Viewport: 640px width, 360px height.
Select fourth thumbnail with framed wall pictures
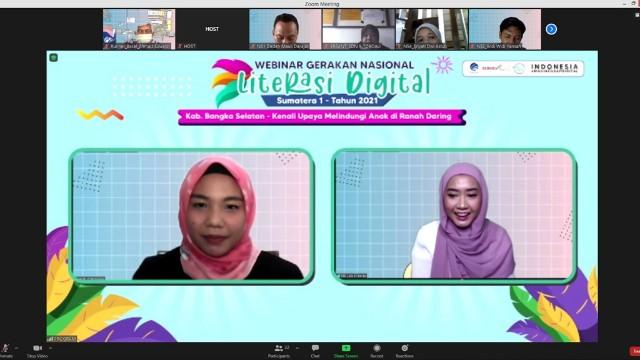358,29
